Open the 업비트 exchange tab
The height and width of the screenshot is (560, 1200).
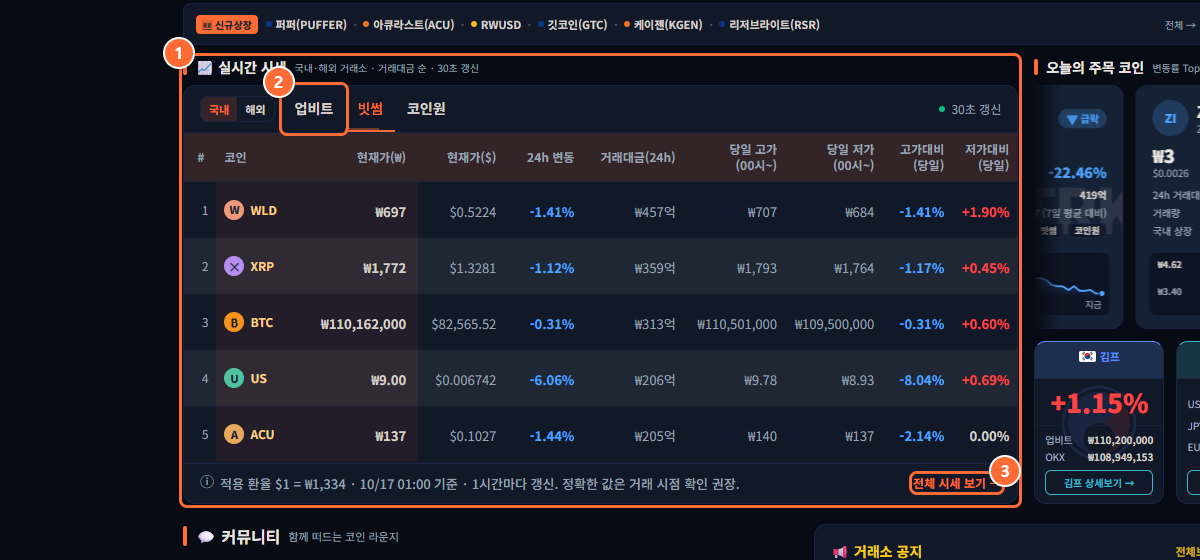(x=314, y=109)
